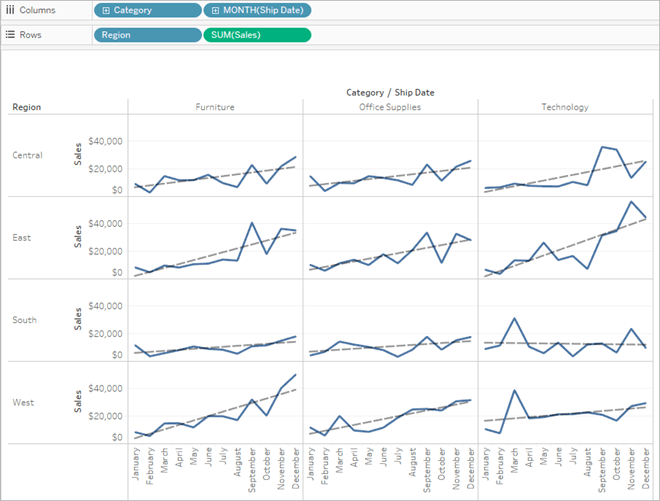Click the March spike in South Technology line

point(514,318)
